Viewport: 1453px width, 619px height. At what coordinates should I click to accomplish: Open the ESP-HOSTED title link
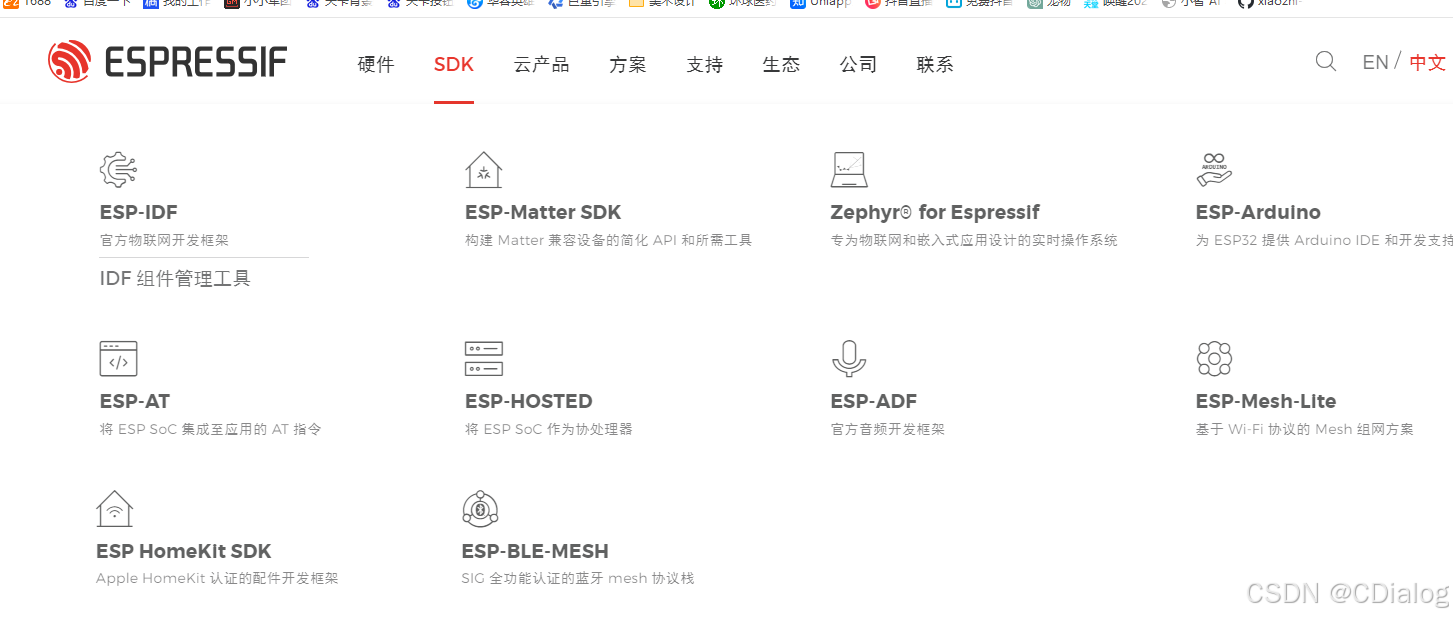tap(529, 401)
